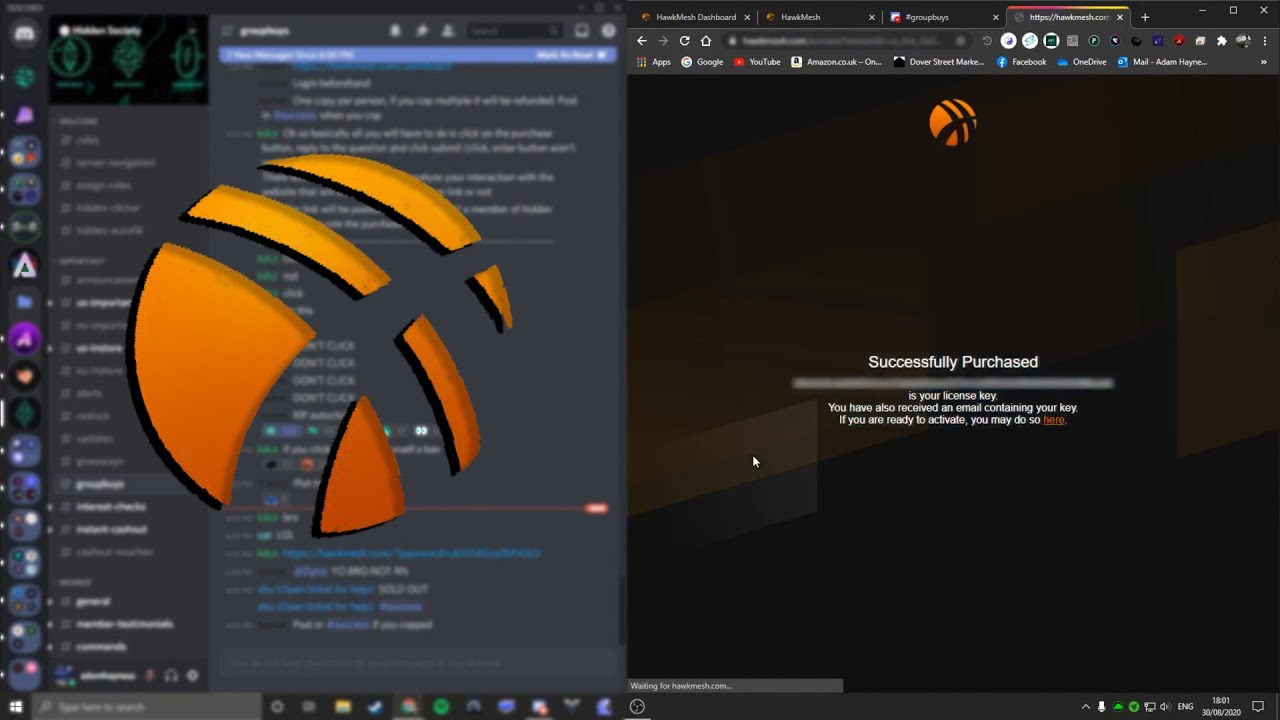Click Discord search field
Screen dimensions: 1280x720
coord(513,31)
